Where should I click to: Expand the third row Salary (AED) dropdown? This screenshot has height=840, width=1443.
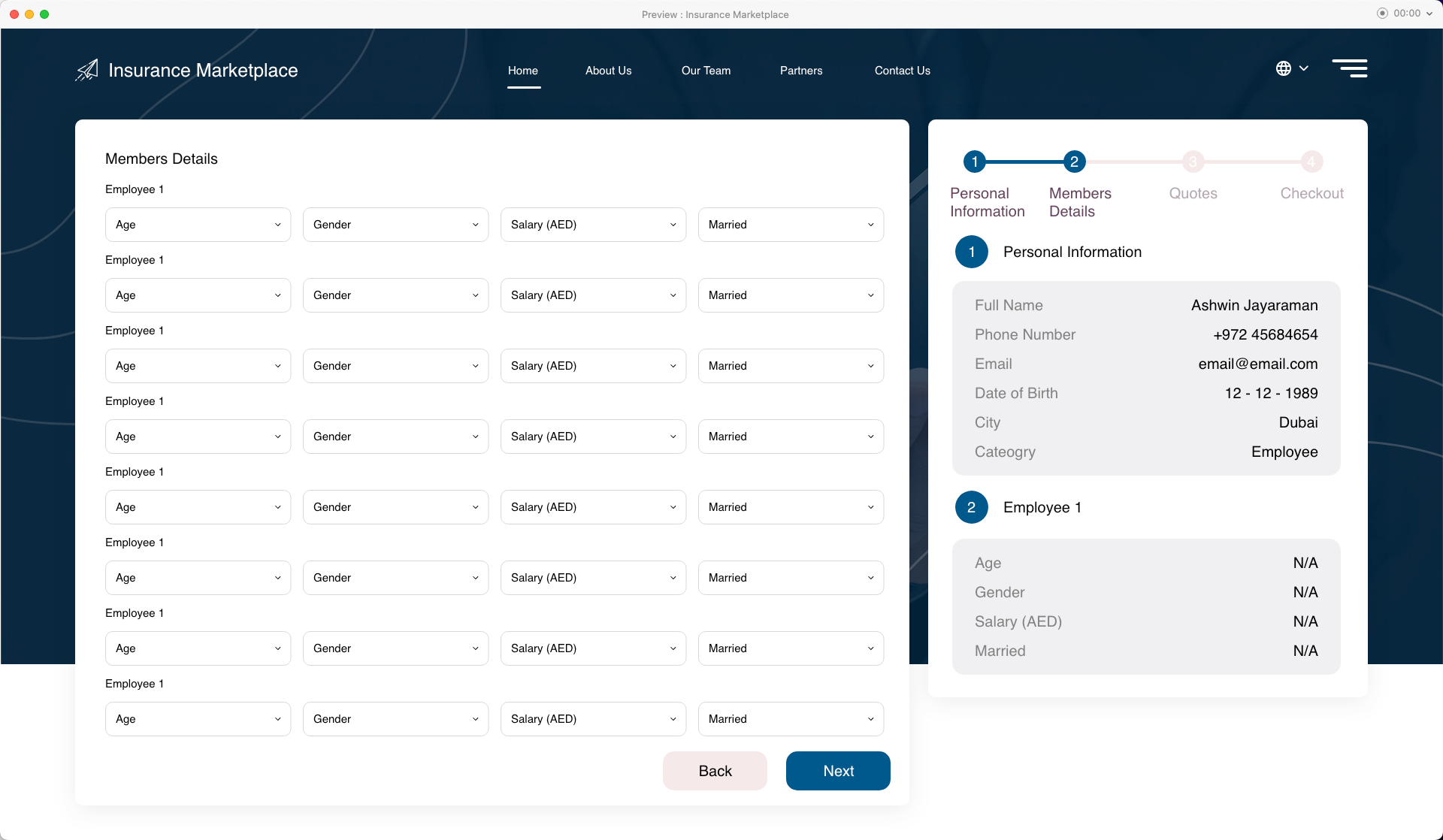[x=593, y=366]
